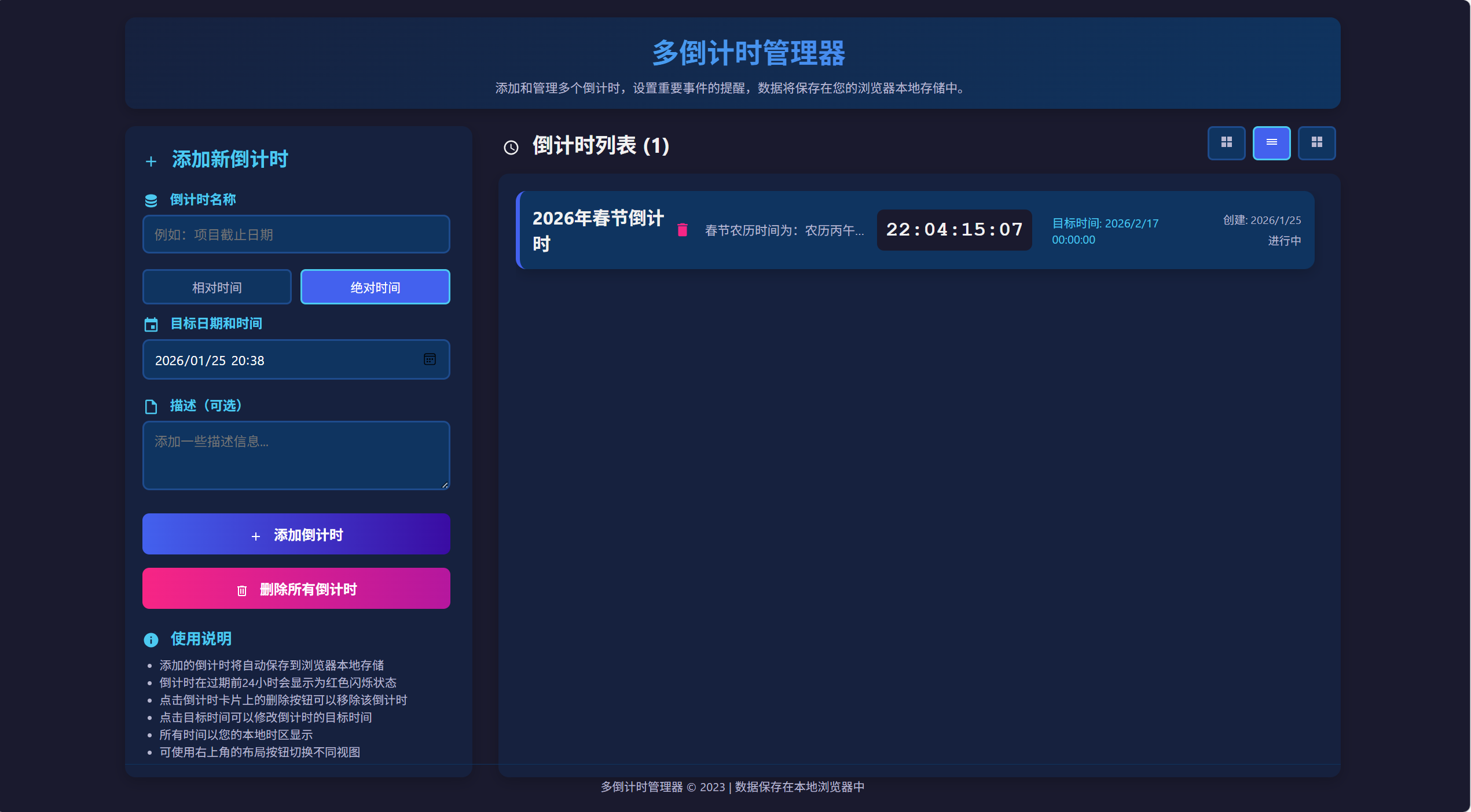The height and width of the screenshot is (812, 1471).
Task: Switch to the rightmost grid layout button
Action: 1316,142
